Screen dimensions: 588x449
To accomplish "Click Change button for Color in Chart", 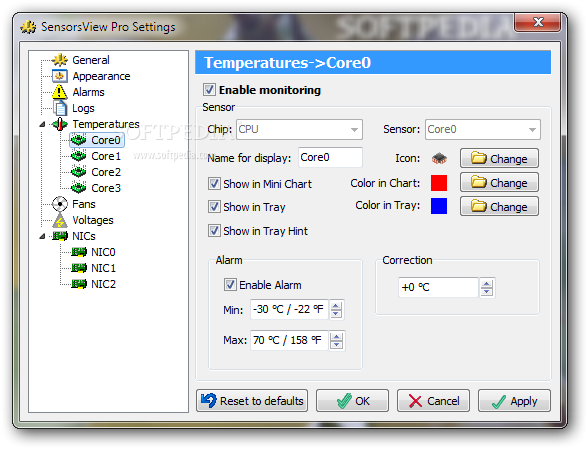I will (x=499, y=182).
